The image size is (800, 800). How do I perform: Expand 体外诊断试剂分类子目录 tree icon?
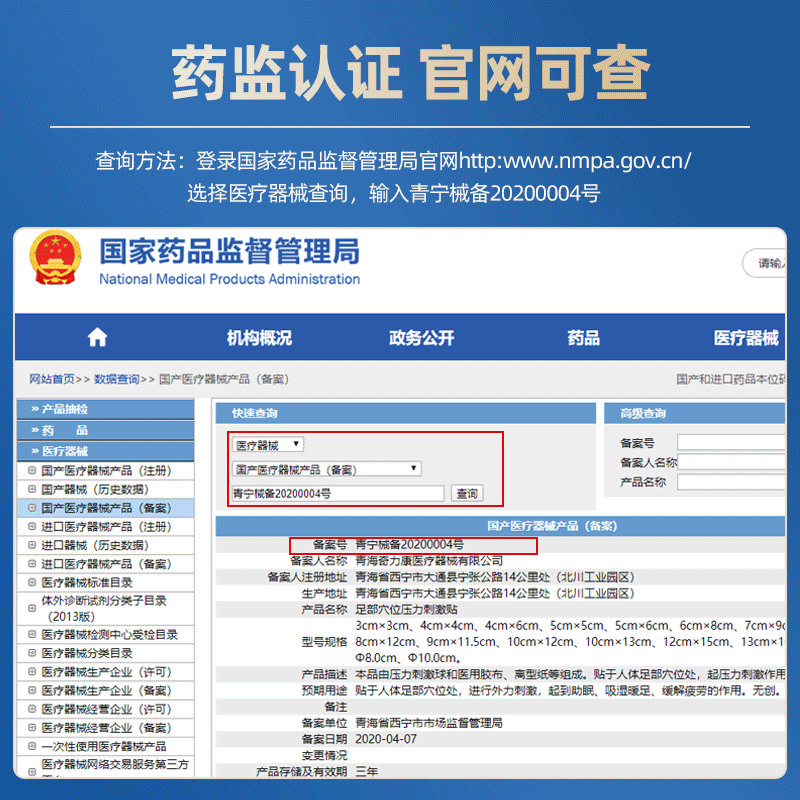[32, 608]
